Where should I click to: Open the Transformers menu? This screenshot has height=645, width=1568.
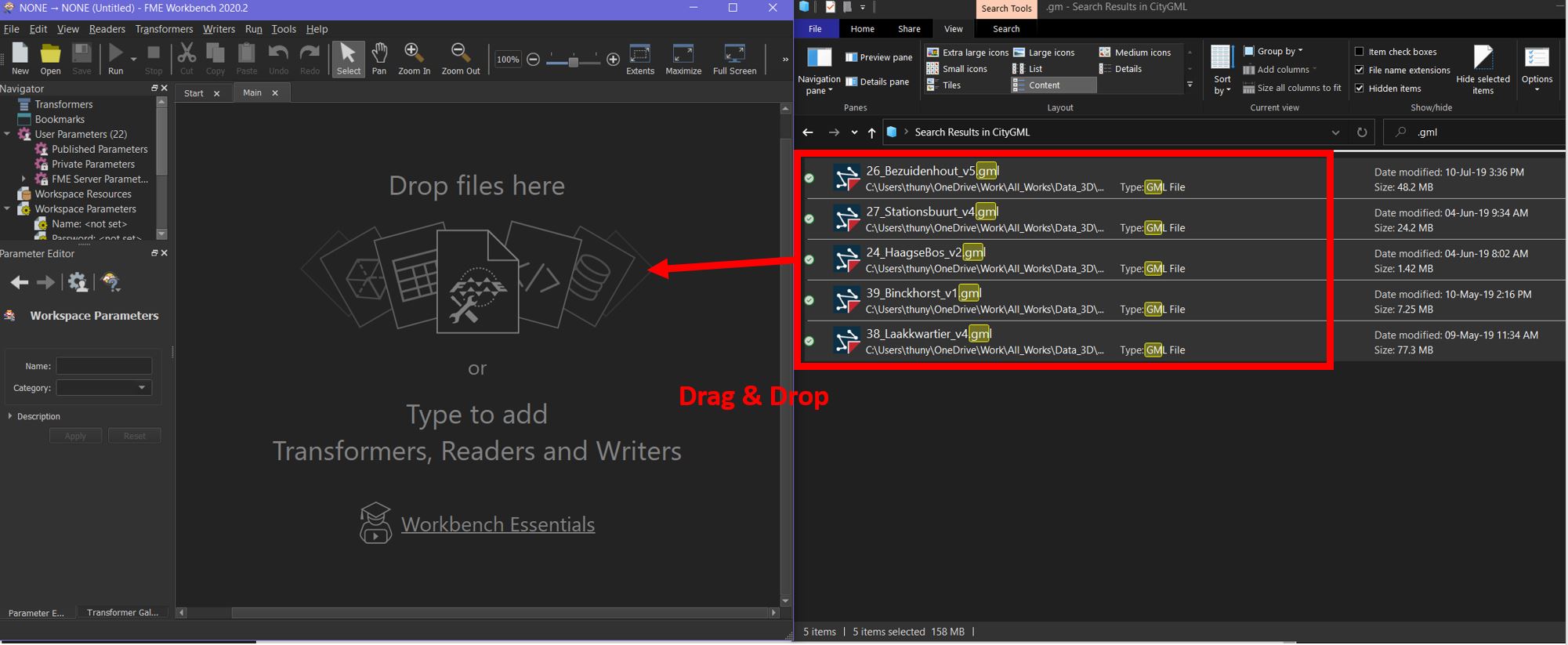[164, 29]
